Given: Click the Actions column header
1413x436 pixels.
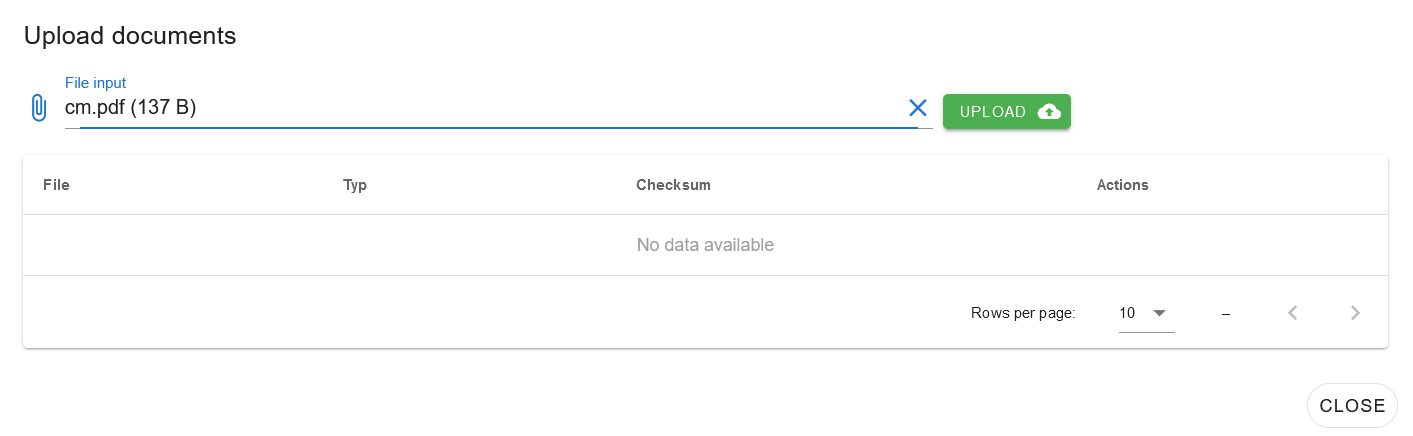Looking at the screenshot, I should click(x=1122, y=185).
